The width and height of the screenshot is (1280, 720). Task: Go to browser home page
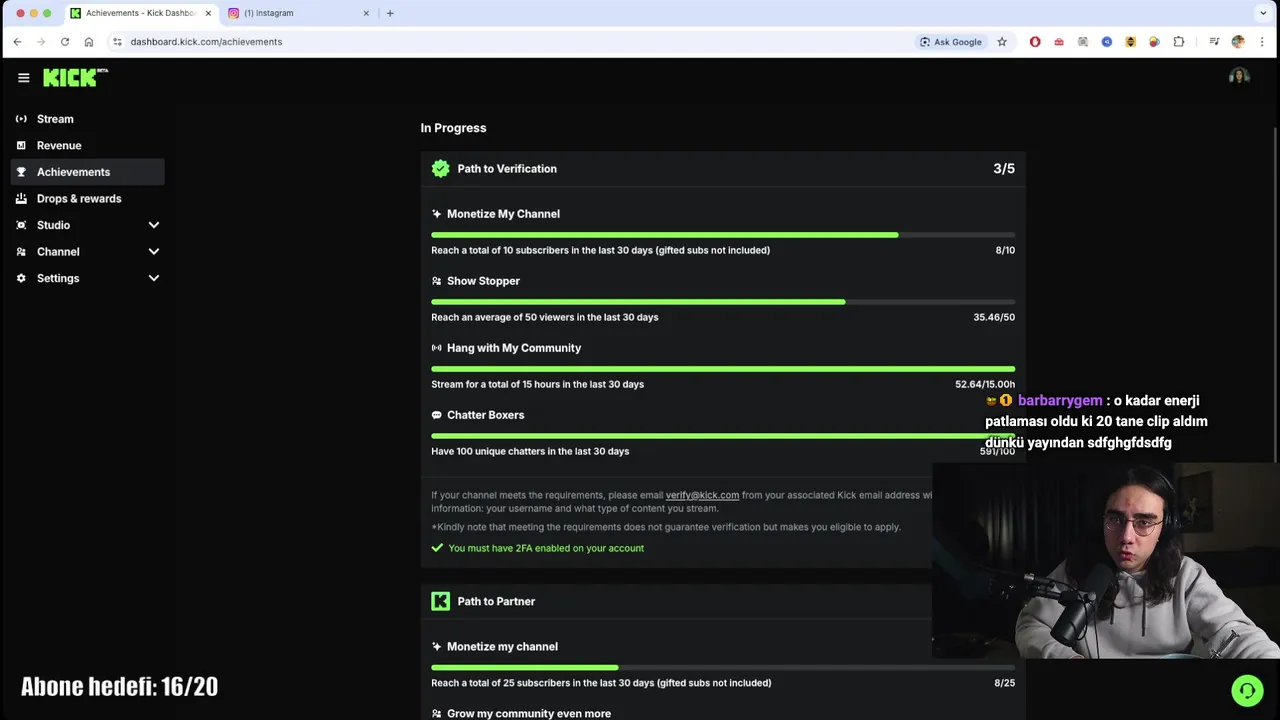pyautogui.click(x=89, y=42)
